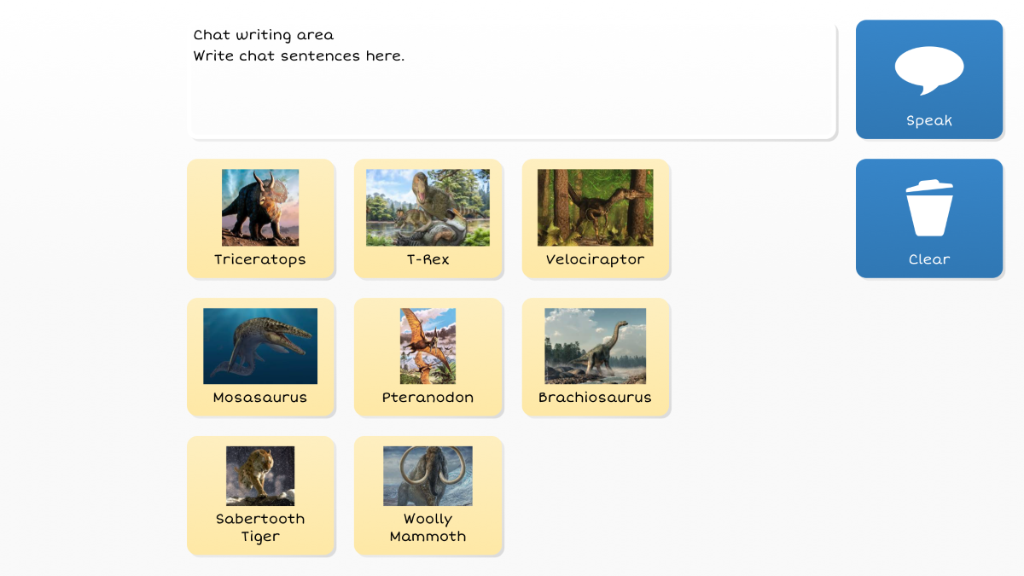Click the "T-Rex" caption text
Screen dimensions: 1024x576
[428, 260]
